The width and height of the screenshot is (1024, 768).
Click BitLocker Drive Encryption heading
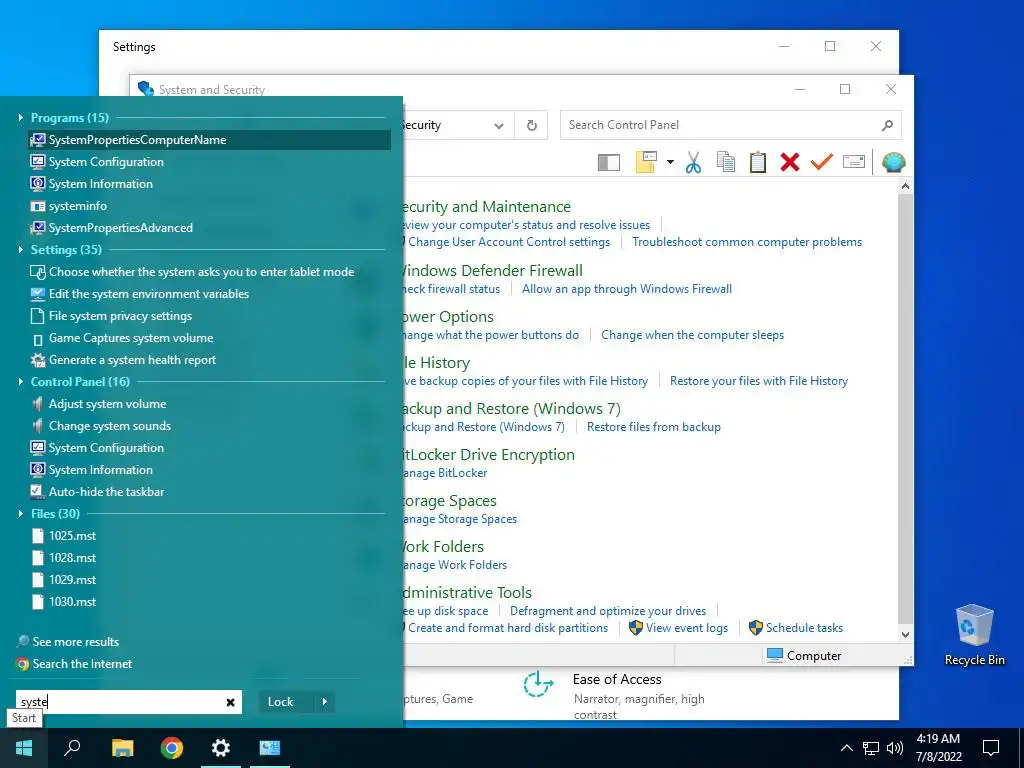[488, 455]
